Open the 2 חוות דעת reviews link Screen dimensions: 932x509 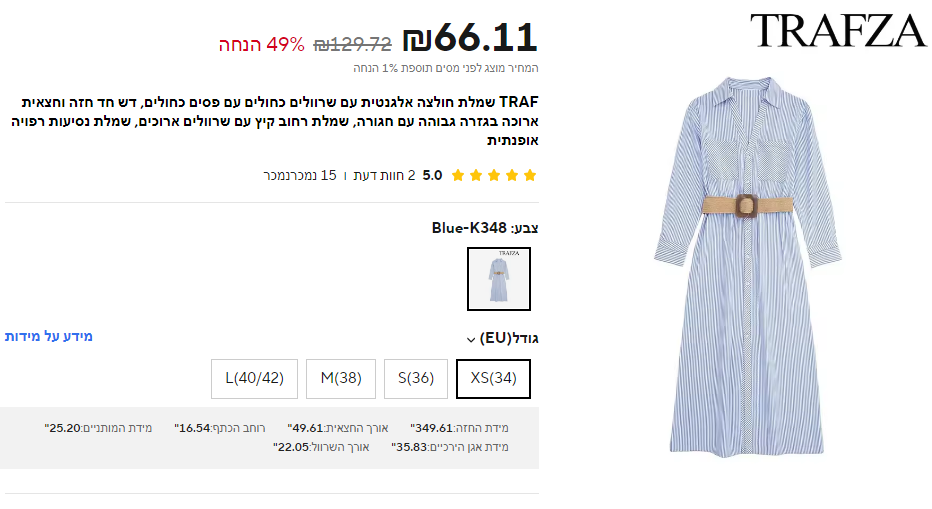pos(384,175)
